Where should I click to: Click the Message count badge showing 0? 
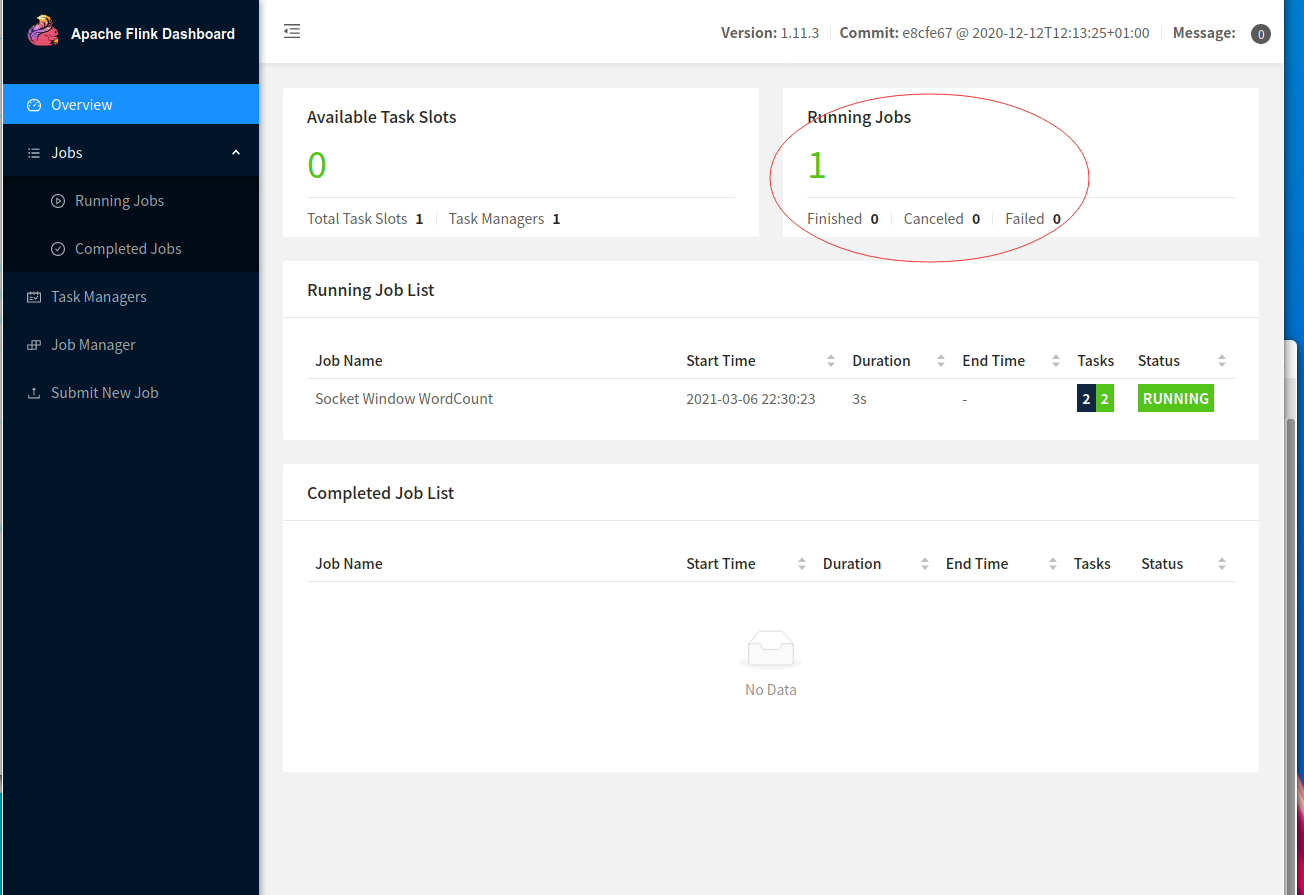click(x=1261, y=34)
